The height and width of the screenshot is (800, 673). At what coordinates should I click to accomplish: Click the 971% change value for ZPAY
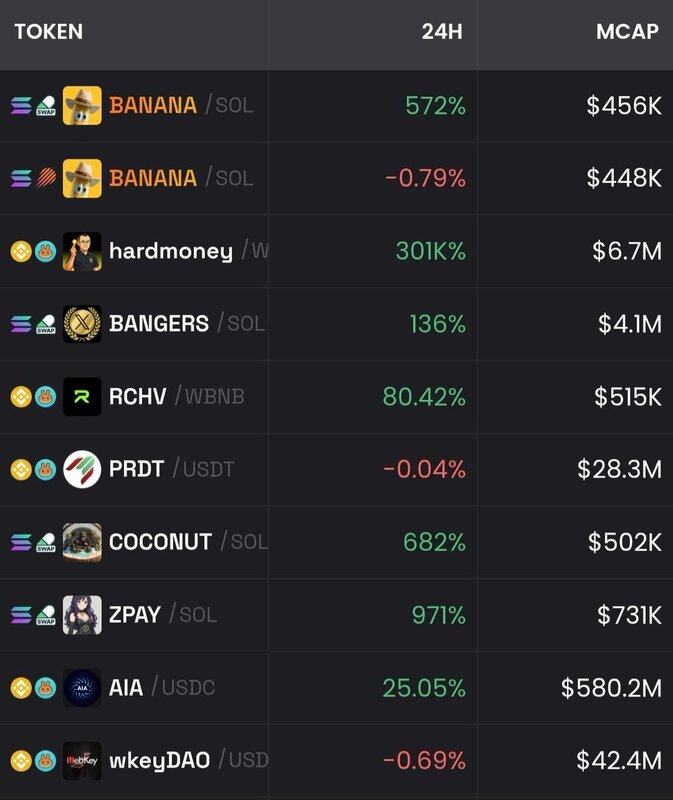tap(438, 615)
